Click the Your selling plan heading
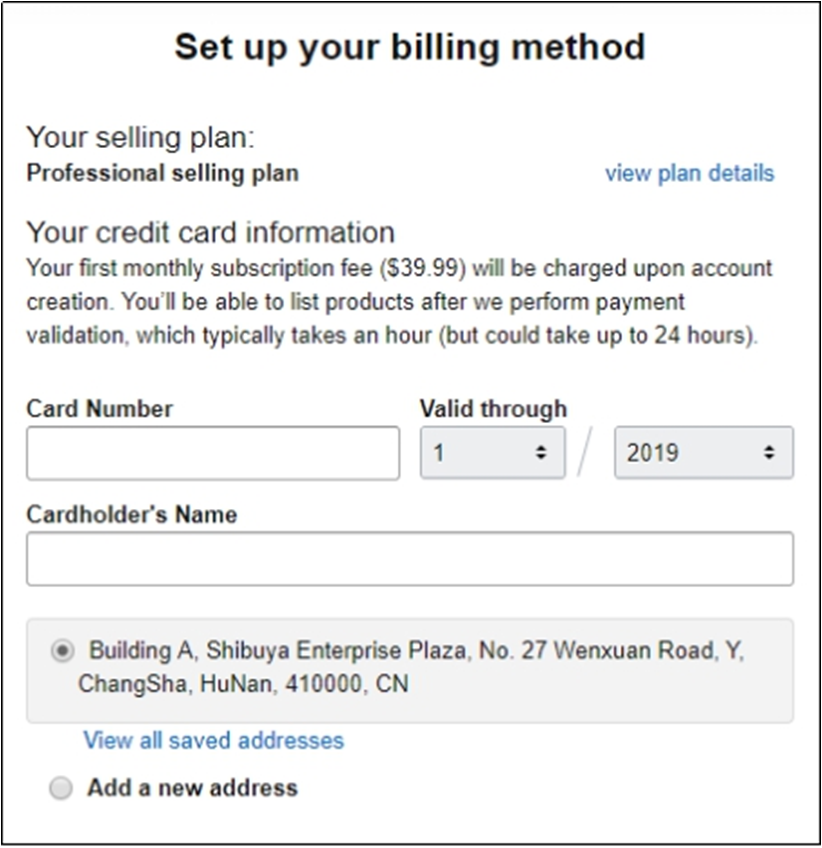The height and width of the screenshot is (848, 822). click(x=140, y=137)
